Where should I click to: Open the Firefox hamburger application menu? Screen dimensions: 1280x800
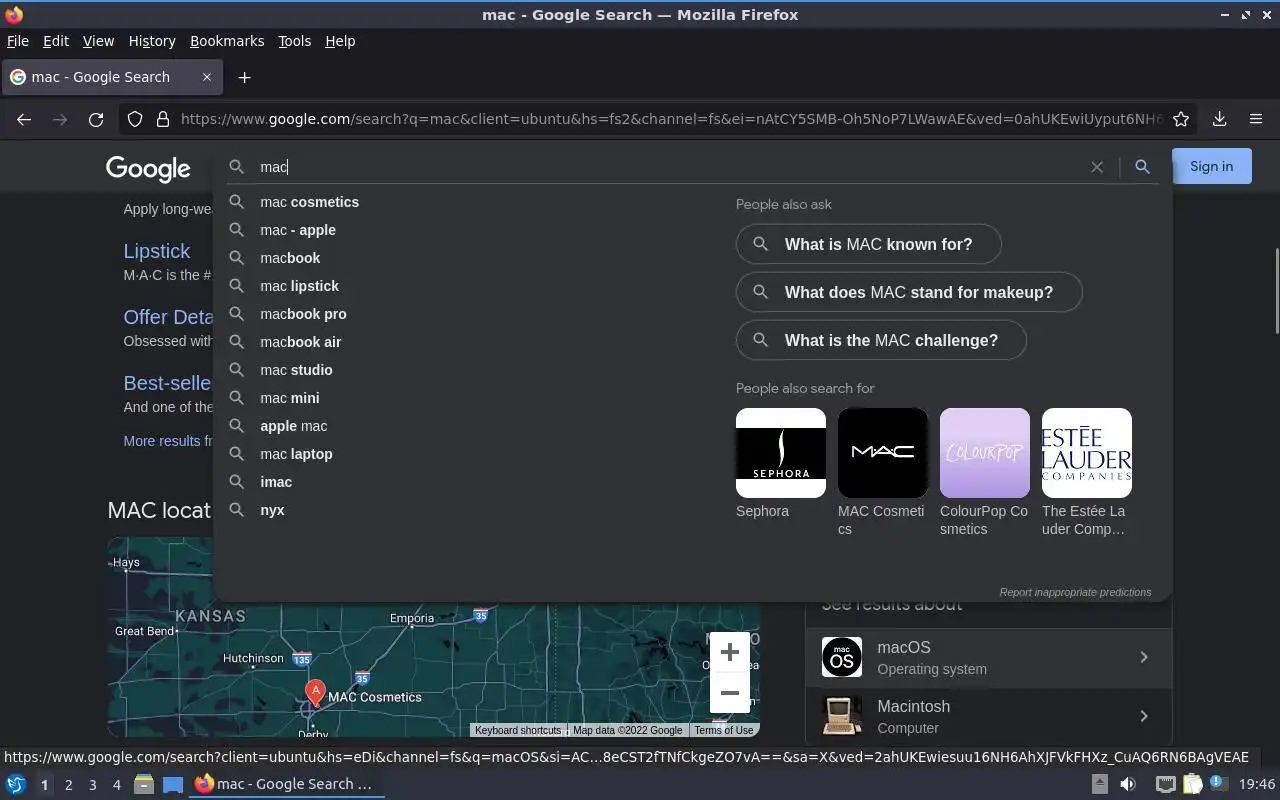1256,119
